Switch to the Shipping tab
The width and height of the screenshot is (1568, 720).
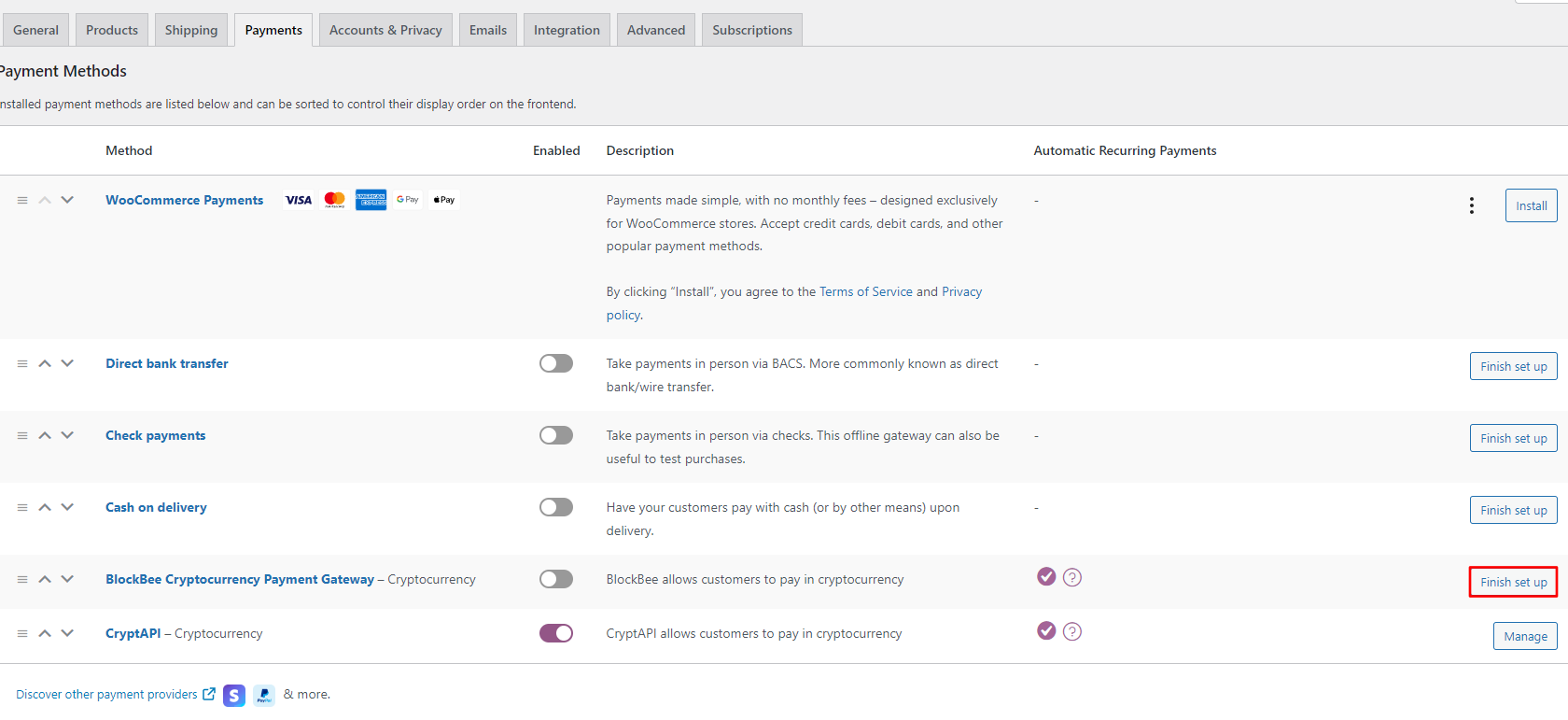point(191,30)
